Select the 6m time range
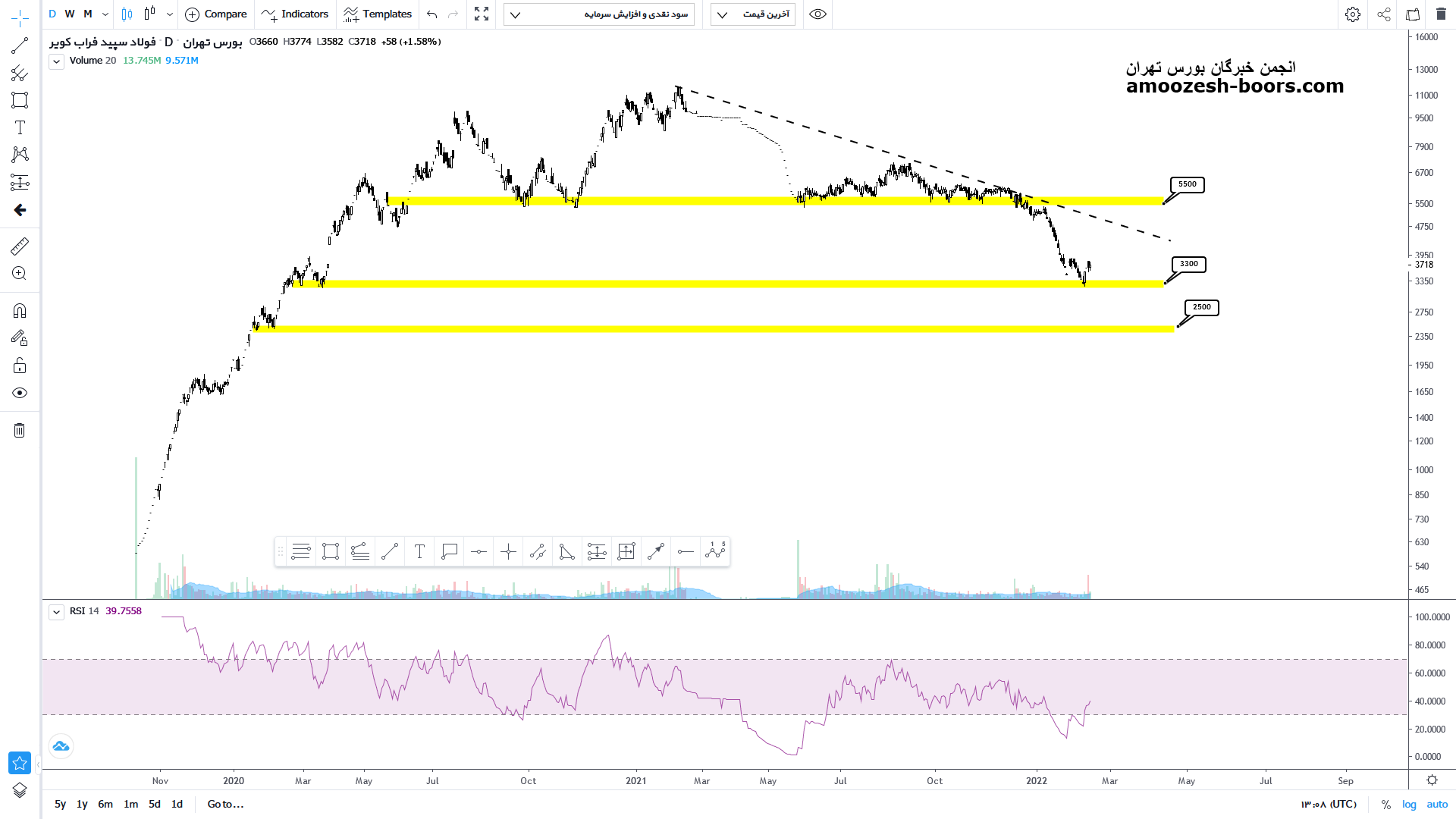 point(105,804)
